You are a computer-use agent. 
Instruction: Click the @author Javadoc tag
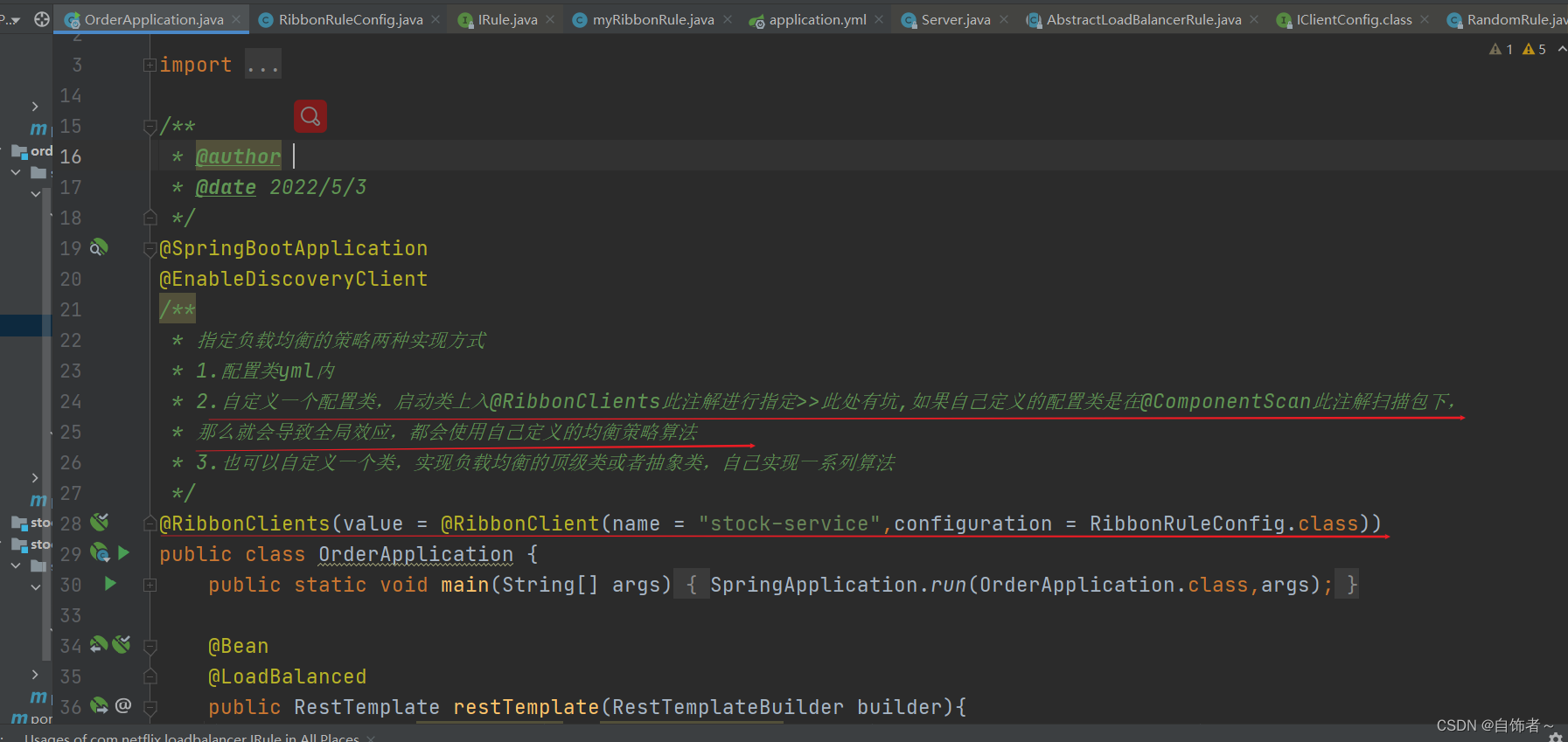(x=238, y=156)
